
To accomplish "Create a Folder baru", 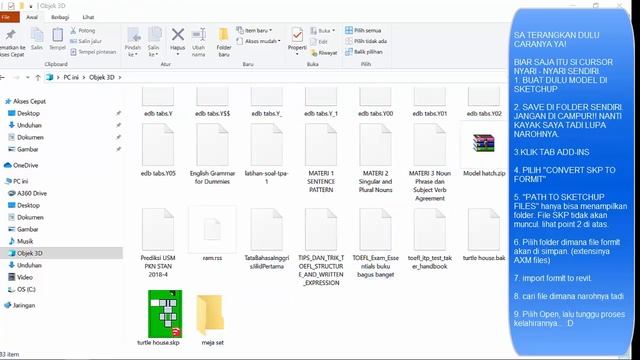I will (x=224, y=42).
